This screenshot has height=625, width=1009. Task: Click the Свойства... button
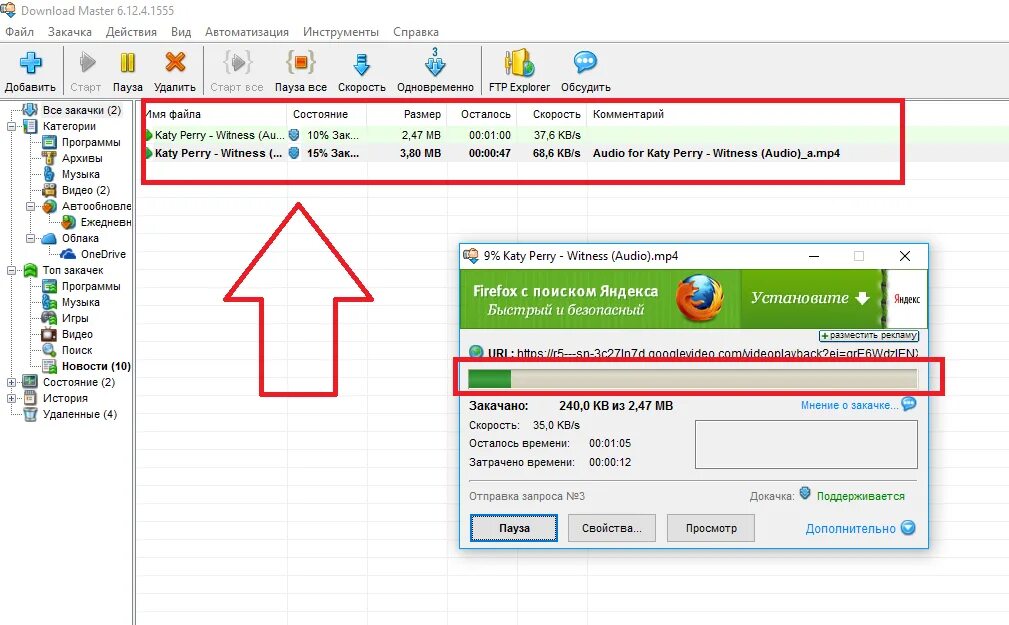click(x=612, y=528)
